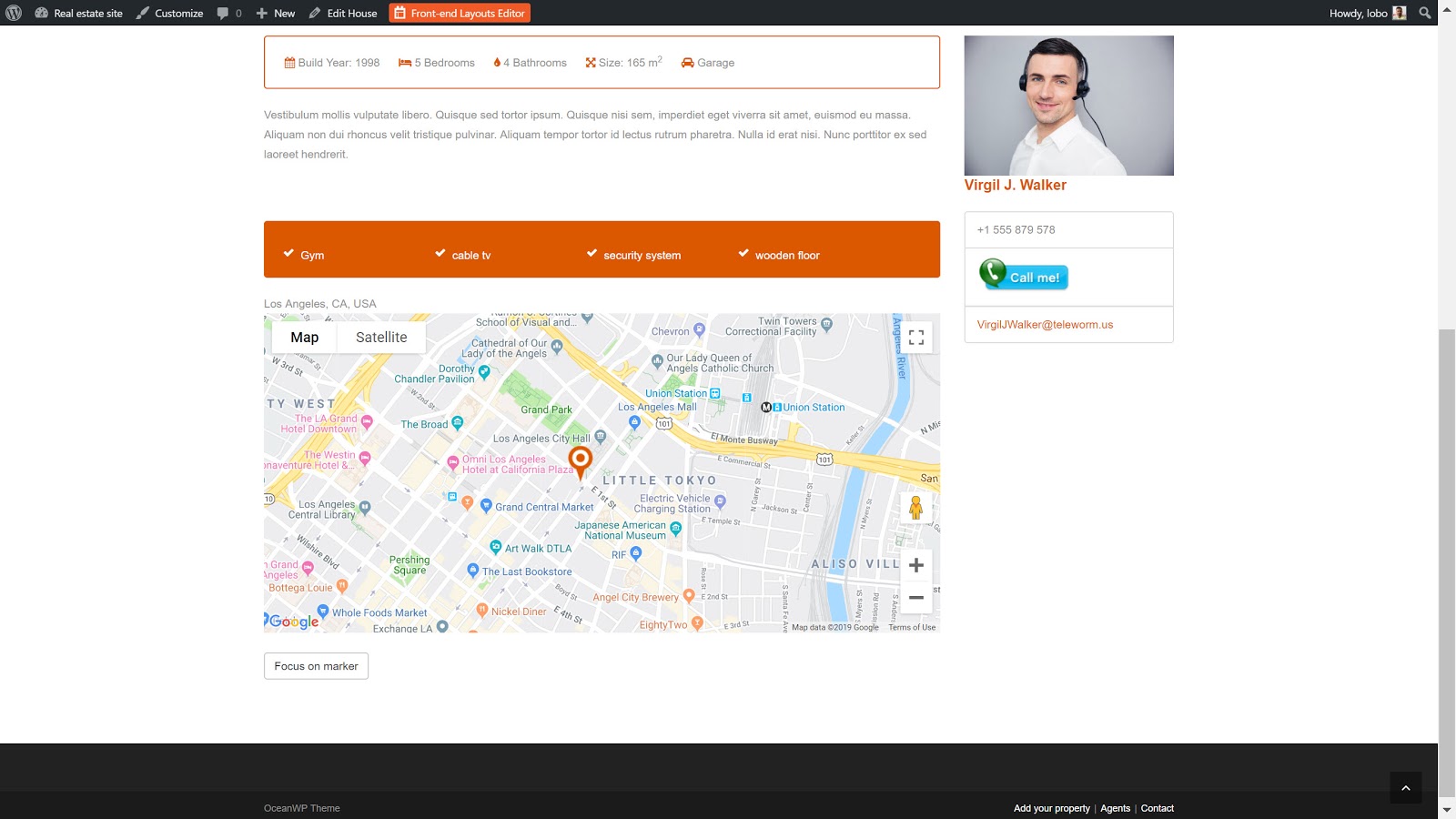The height and width of the screenshot is (819, 1456).
Task: Click the scroll-to-top arrow button
Action: pos(1405,788)
